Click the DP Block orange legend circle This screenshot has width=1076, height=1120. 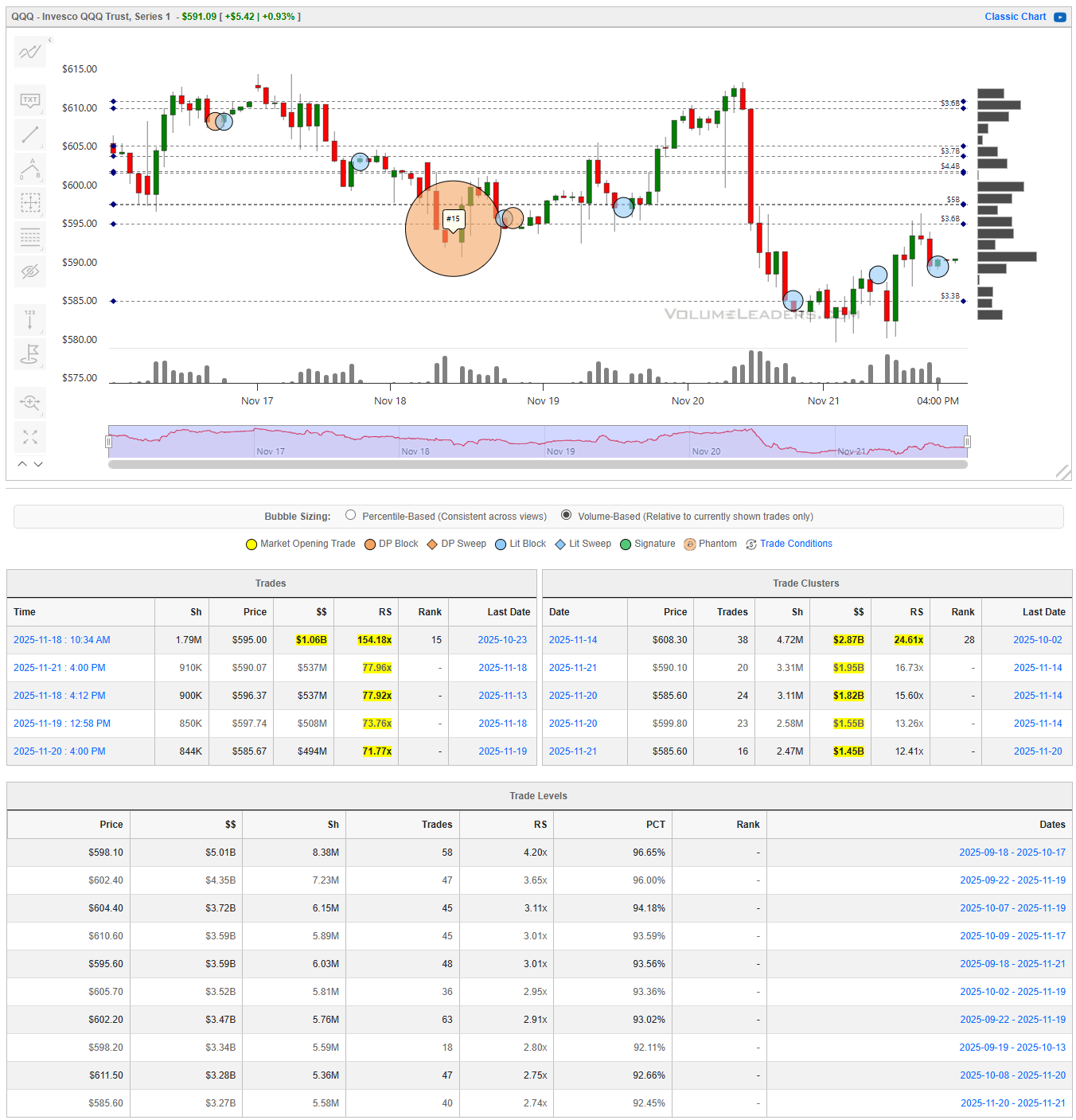[x=370, y=544]
